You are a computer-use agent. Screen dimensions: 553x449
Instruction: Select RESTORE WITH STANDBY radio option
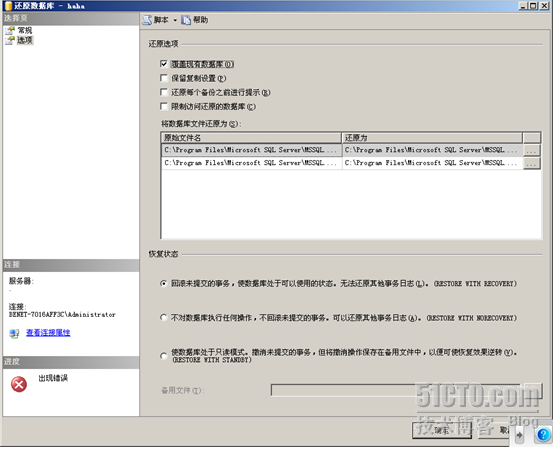click(x=163, y=356)
